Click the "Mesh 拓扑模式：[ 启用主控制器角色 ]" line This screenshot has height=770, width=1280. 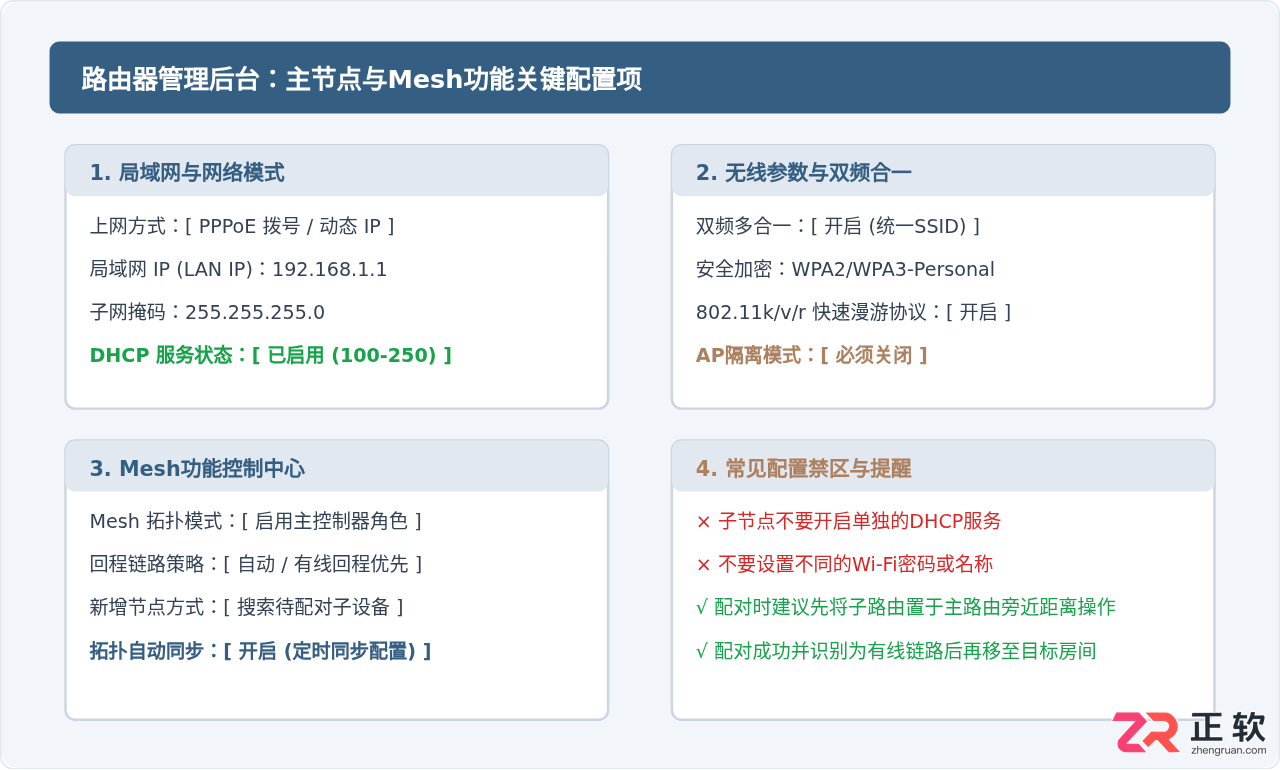point(255,521)
